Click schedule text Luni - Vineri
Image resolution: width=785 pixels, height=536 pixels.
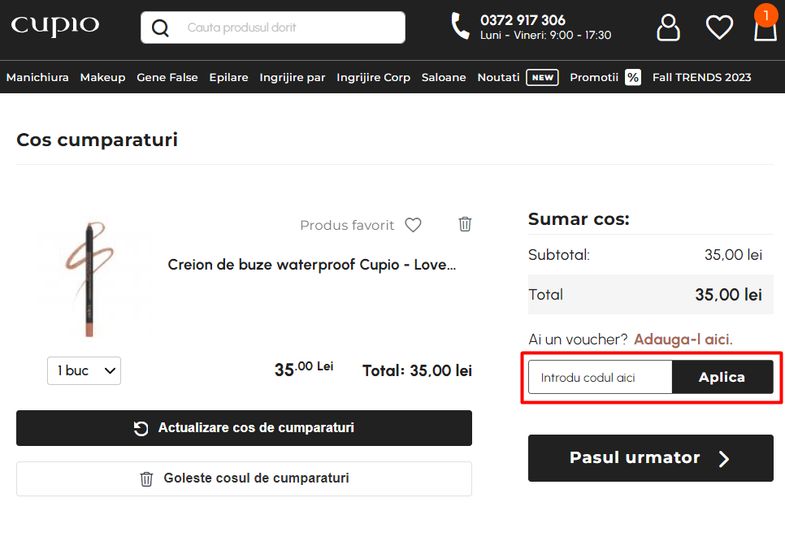coord(546,36)
